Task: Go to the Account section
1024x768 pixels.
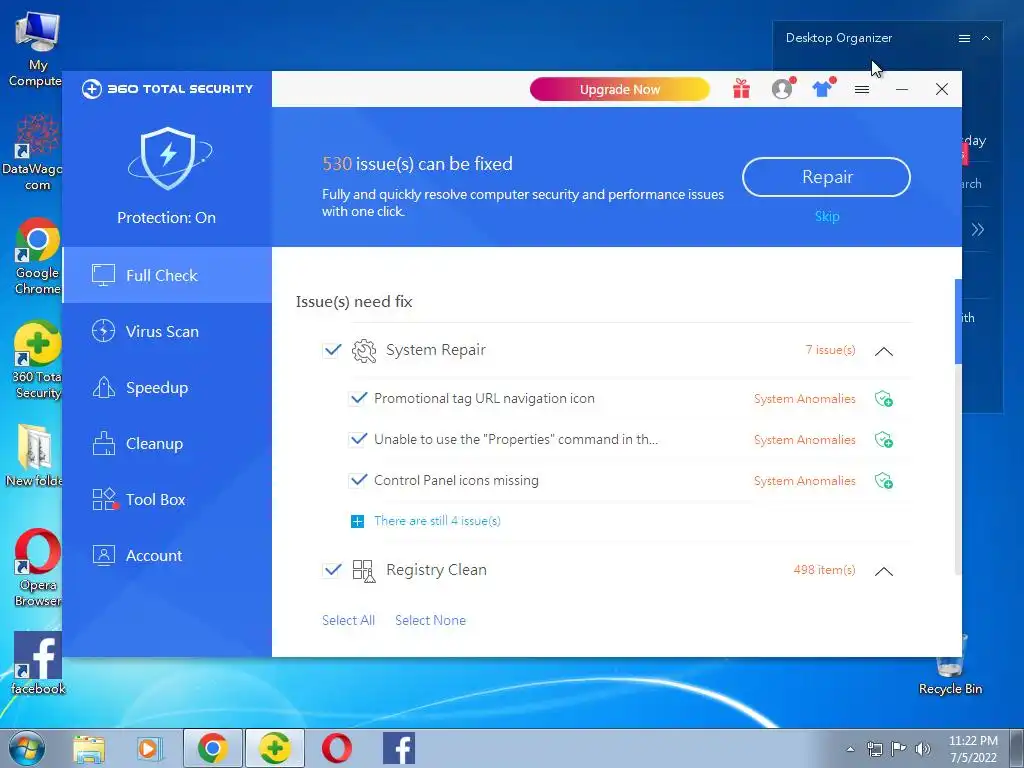Action: pyautogui.click(x=167, y=556)
